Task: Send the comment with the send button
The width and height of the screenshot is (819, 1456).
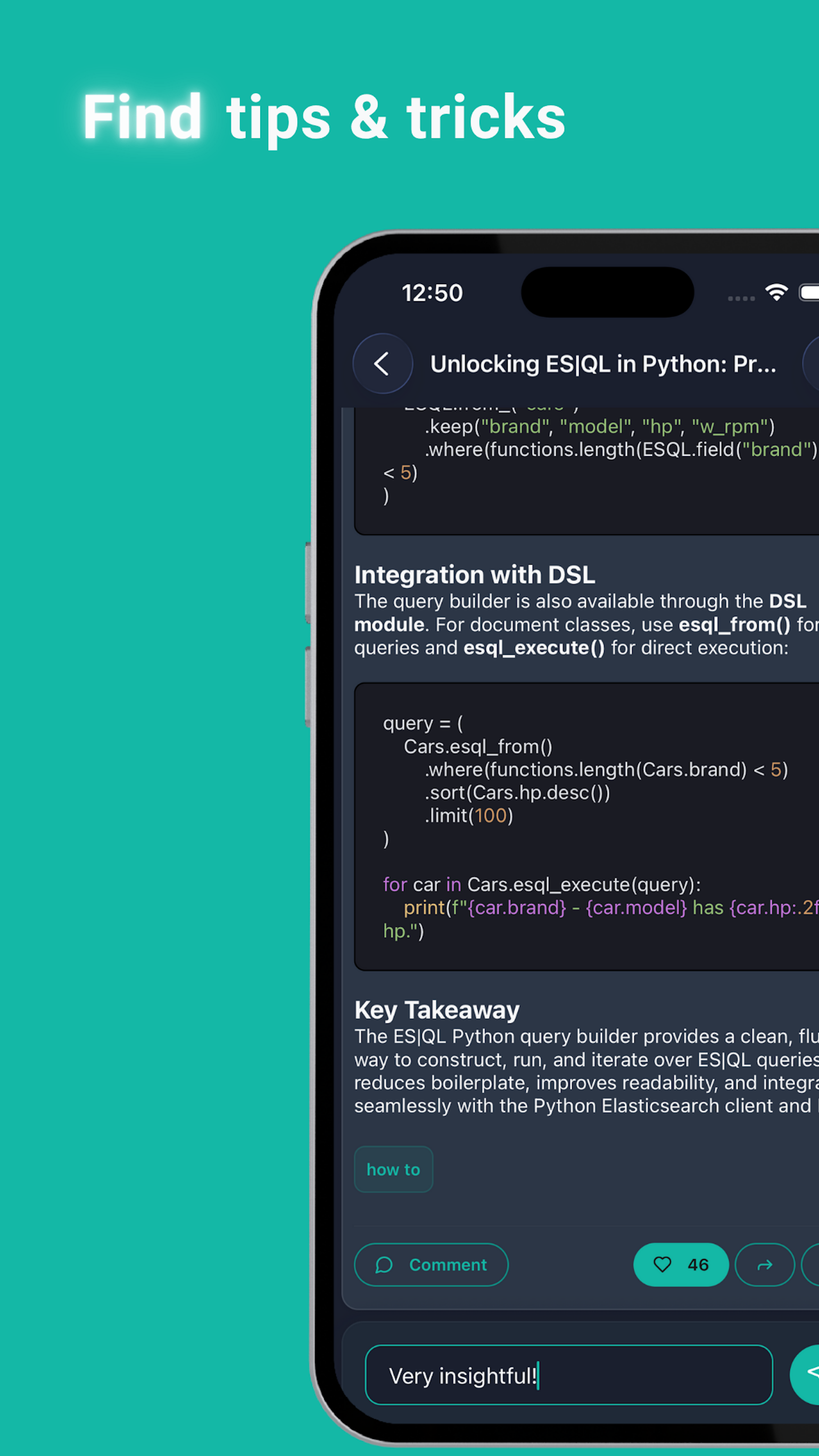Action: click(805, 1375)
